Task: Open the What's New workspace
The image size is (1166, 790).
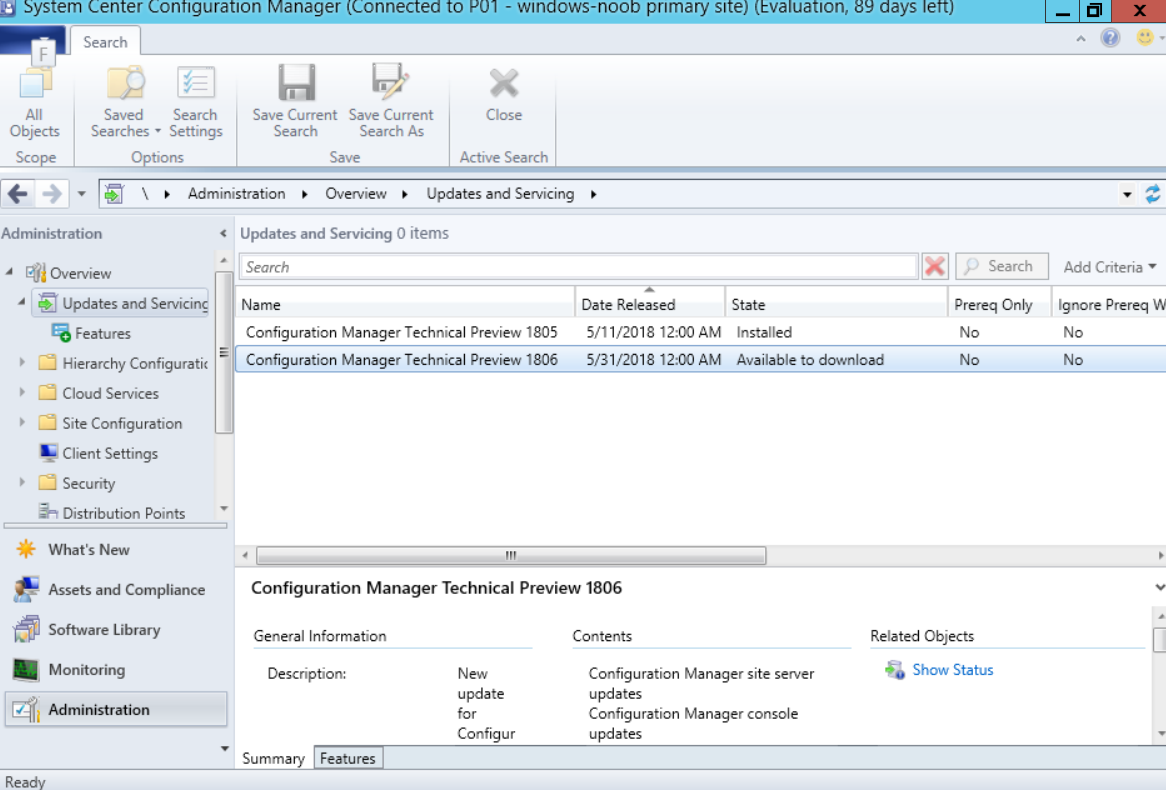Action: [x=88, y=550]
